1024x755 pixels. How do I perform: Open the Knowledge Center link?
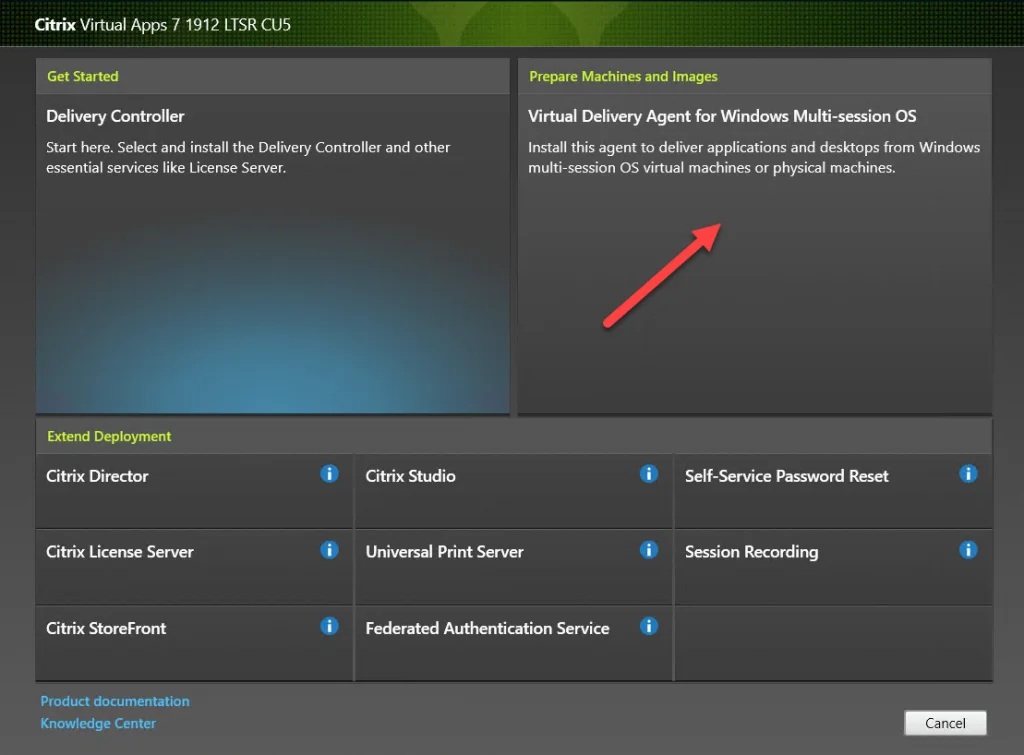(x=98, y=723)
